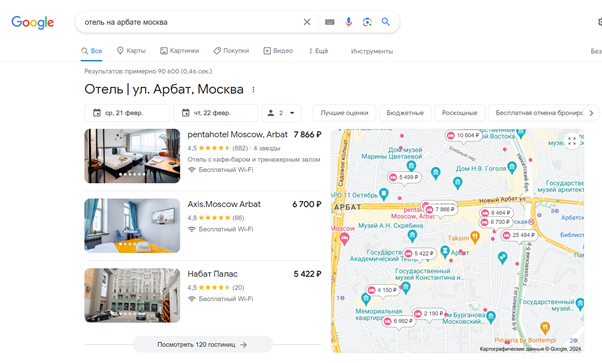Viewport: 602px width, 363px height.
Task: Switch to the Карты tab
Action: [131, 51]
